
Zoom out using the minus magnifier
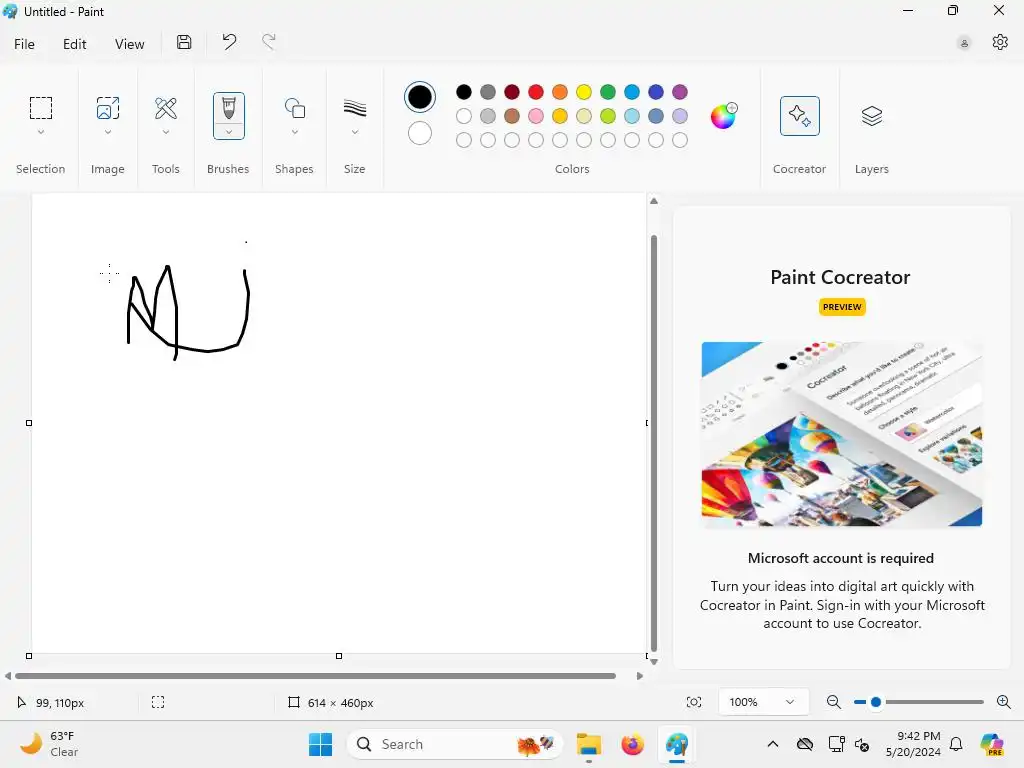point(833,702)
